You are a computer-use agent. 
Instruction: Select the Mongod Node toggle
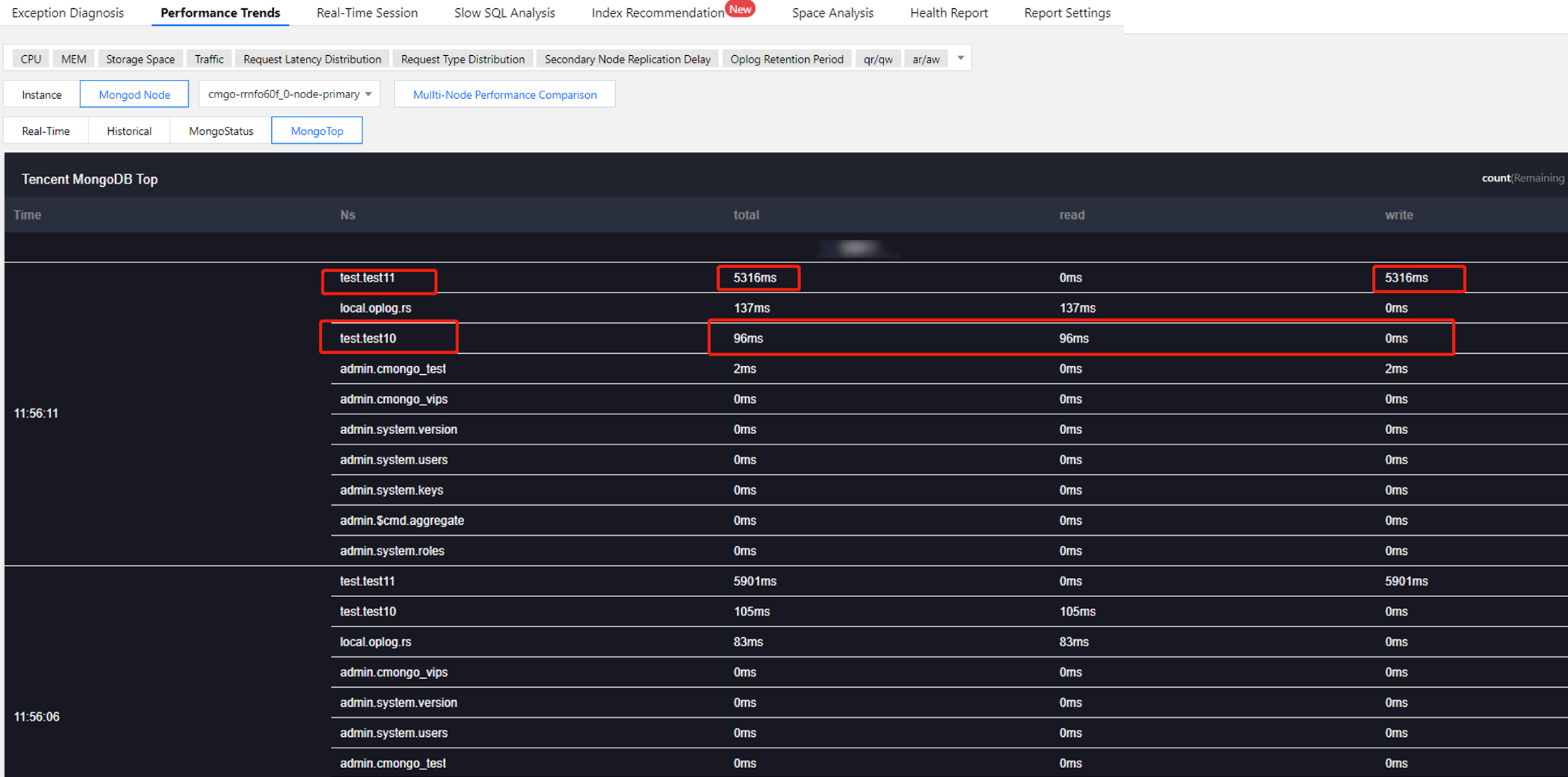point(134,95)
